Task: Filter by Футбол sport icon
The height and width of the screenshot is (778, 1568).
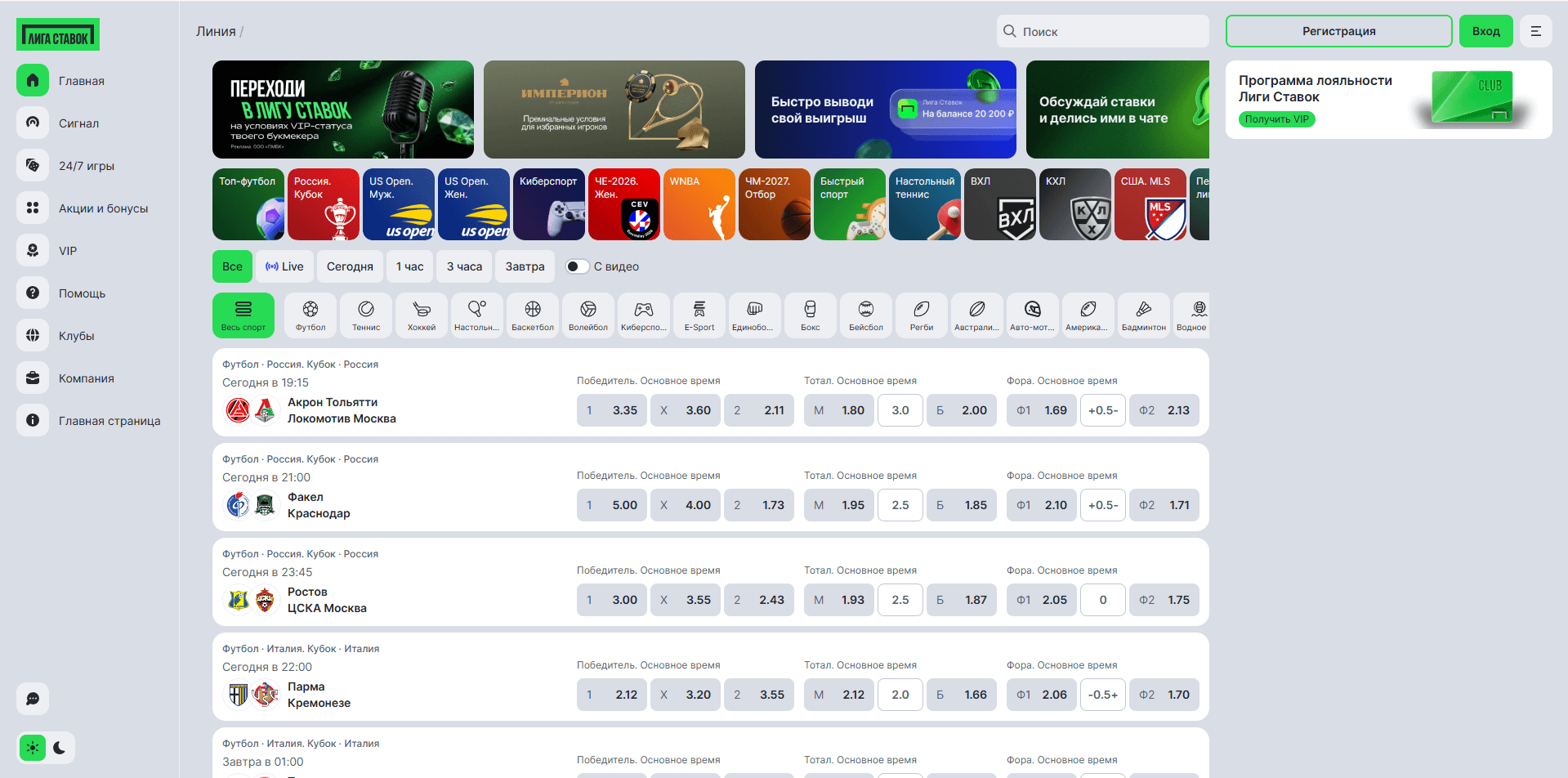Action: [x=310, y=315]
